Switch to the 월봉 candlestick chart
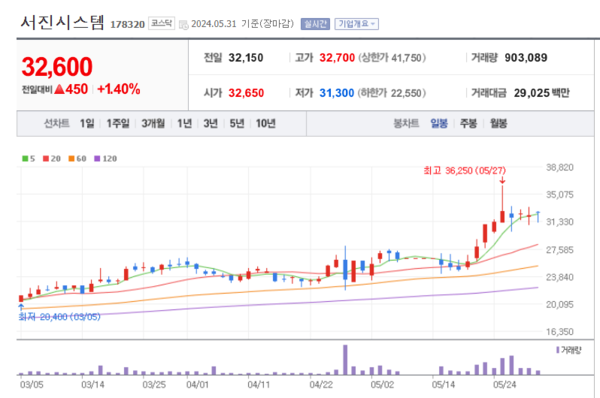This screenshot has width=600, height=398. pos(499,123)
